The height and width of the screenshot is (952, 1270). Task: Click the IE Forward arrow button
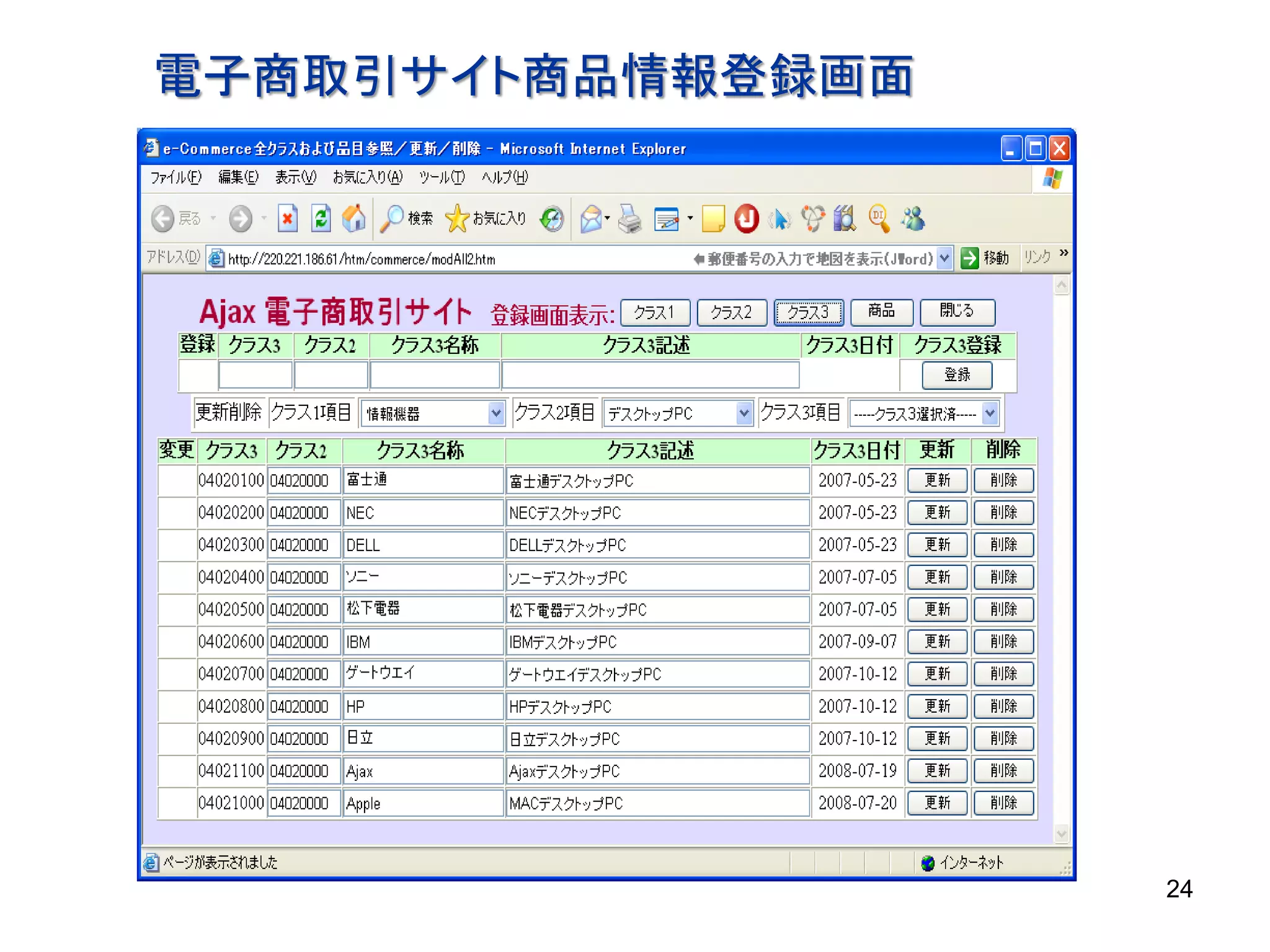tap(241, 219)
